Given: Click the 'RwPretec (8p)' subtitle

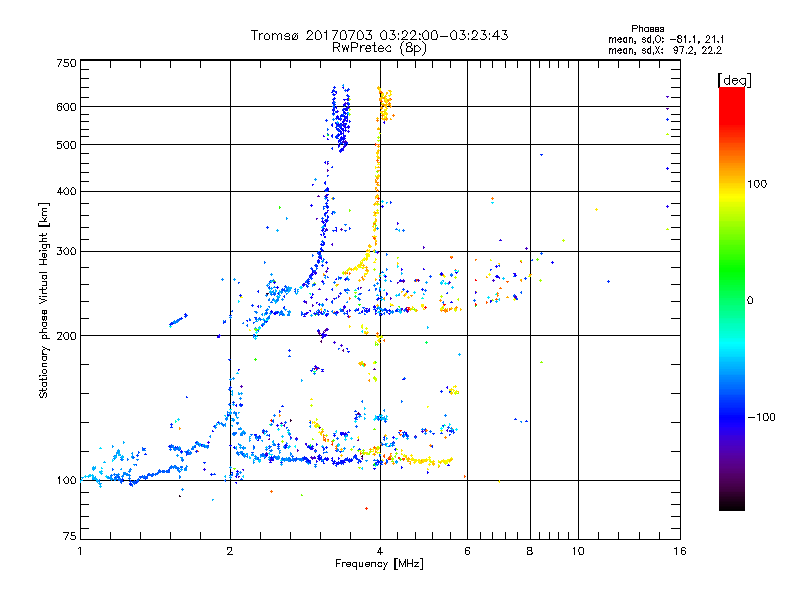Looking at the screenshot, I should 379,48.
